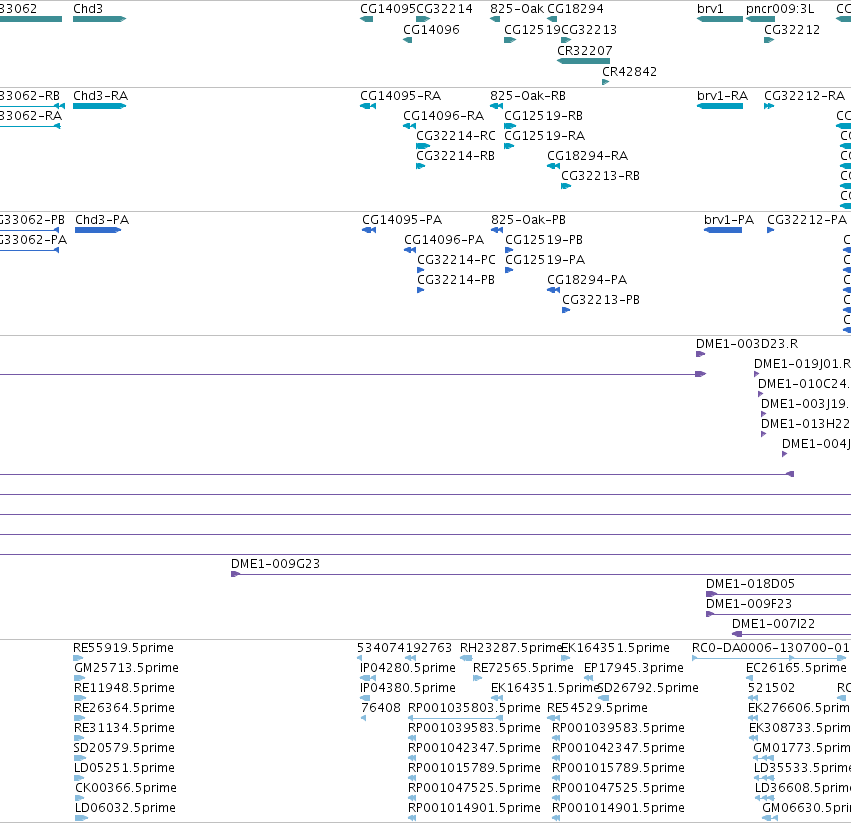Click the RC0-DA0006-130700-01 EST
Viewport: 851px width, 823px height.
(769, 659)
